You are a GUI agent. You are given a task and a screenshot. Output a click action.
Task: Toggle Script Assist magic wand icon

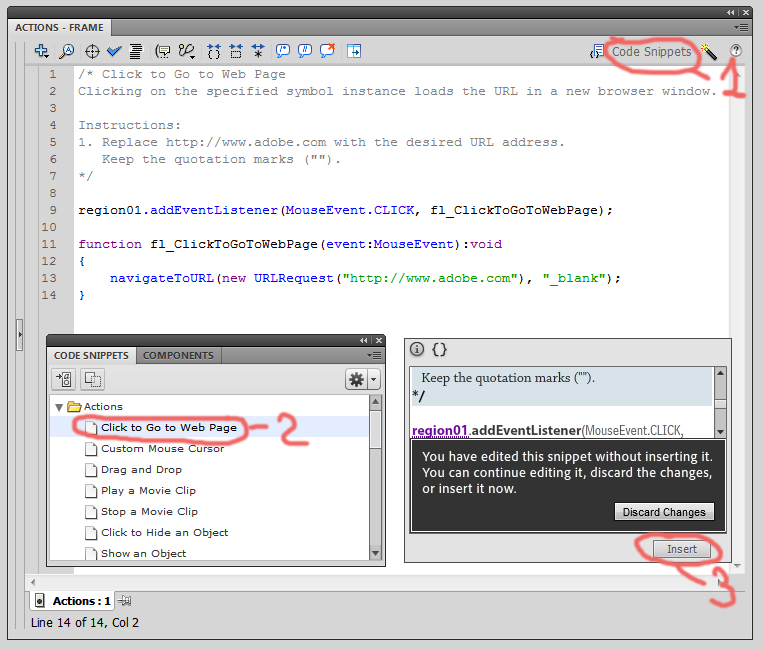tap(709, 51)
